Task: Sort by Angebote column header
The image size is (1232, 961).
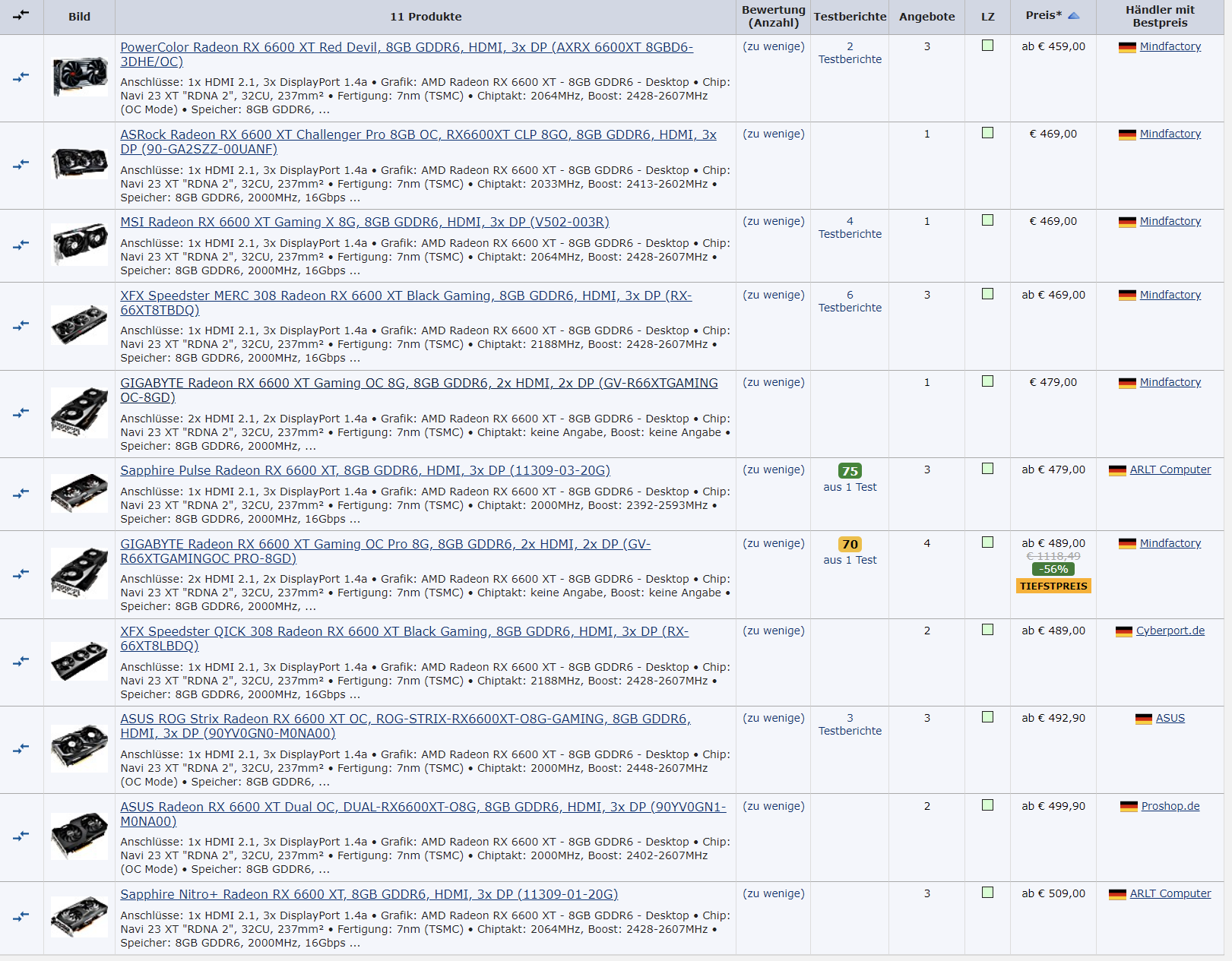Action: click(x=926, y=16)
